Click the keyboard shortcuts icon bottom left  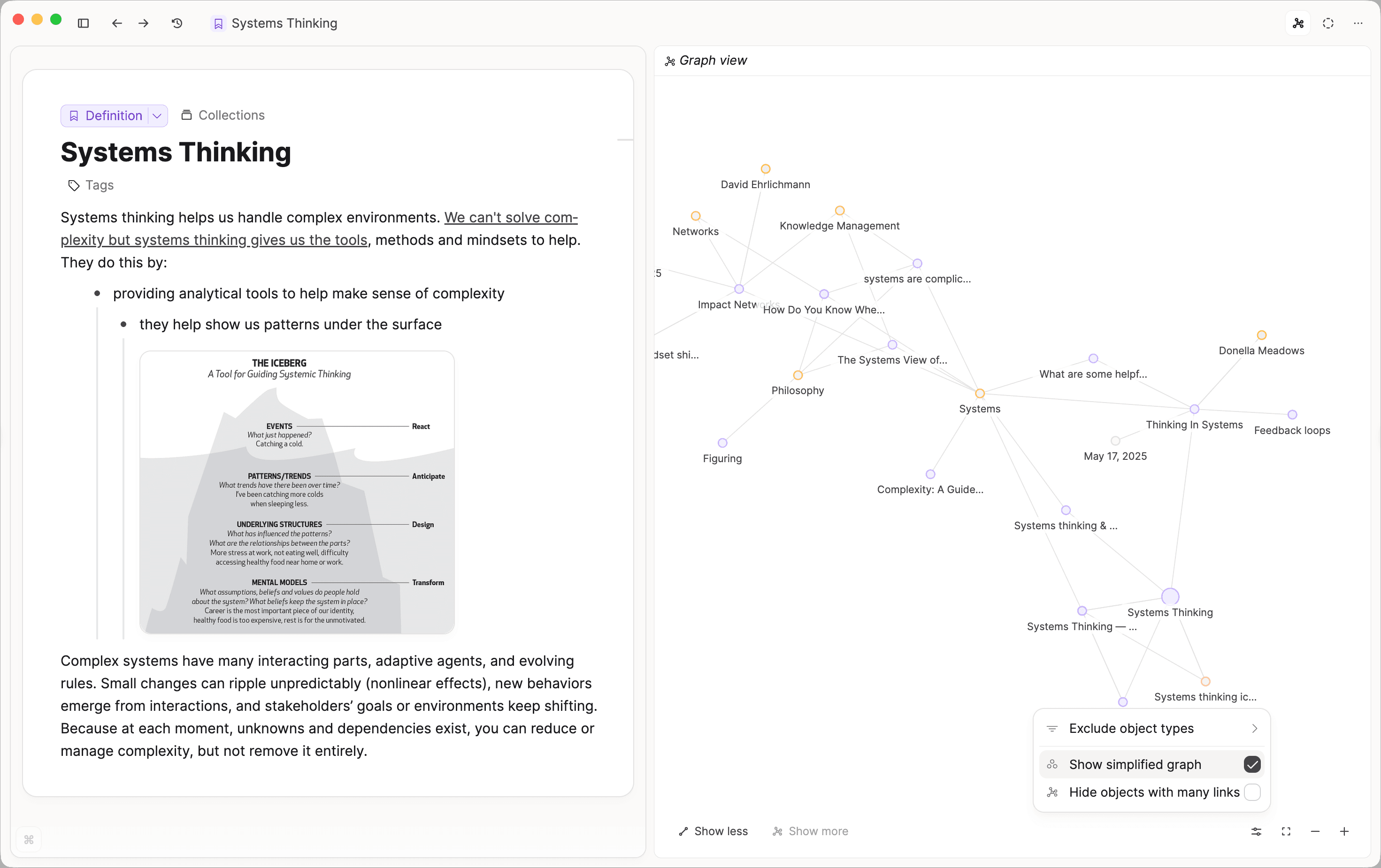tap(29, 840)
